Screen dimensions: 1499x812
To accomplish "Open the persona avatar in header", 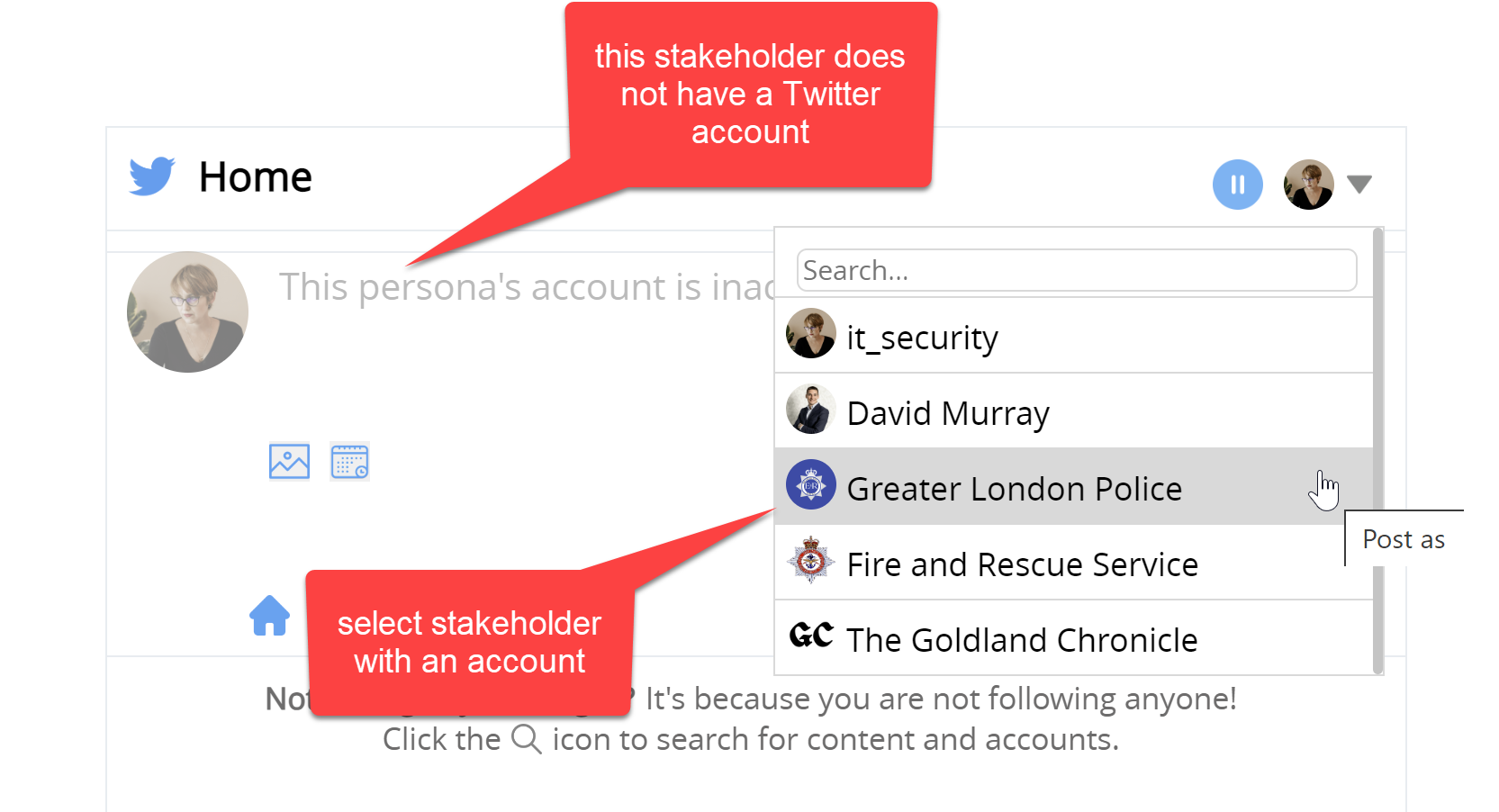I will (x=1308, y=185).
